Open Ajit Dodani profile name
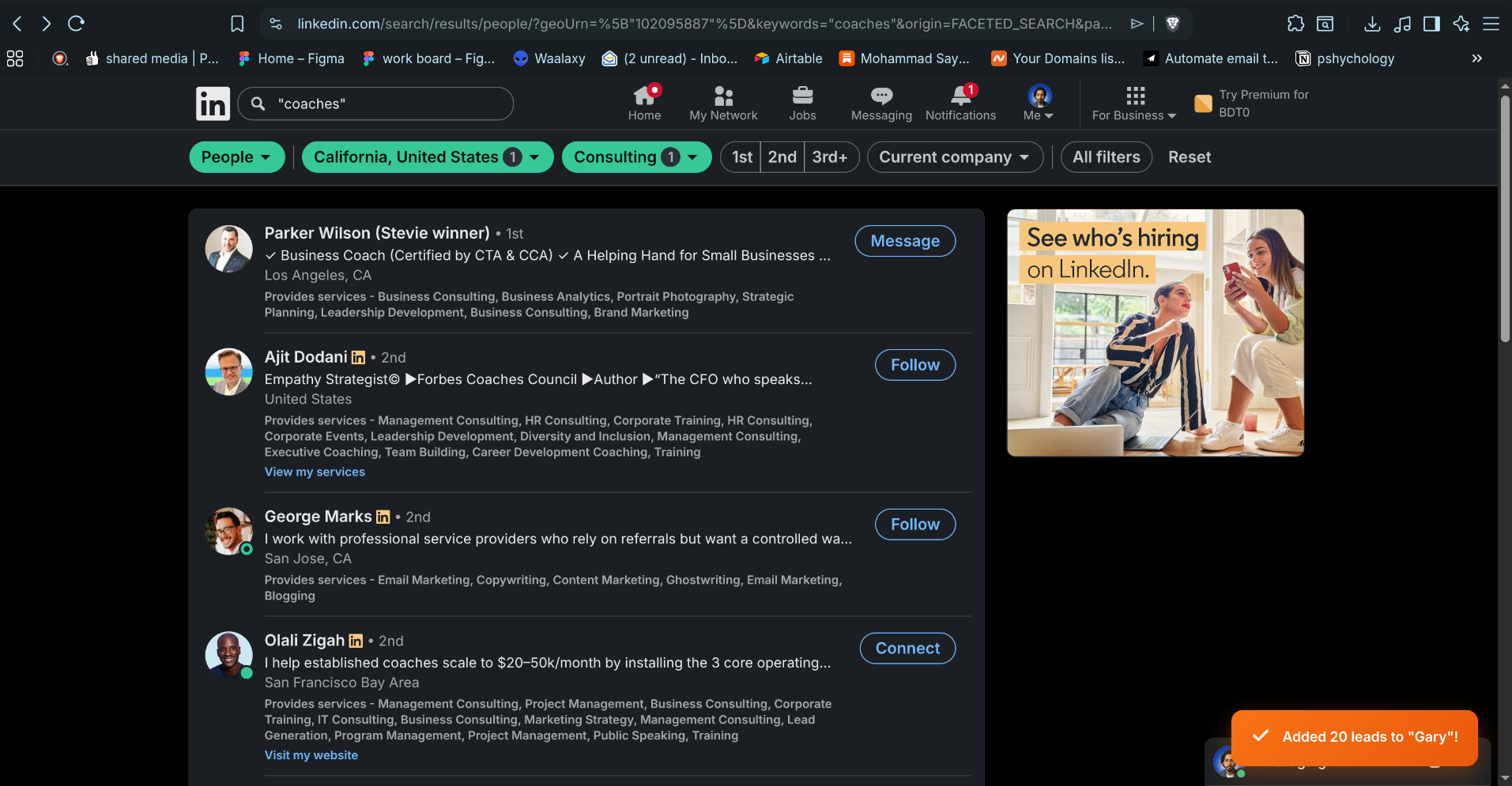Viewport: 1512px width, 786px height. tap(306, 357)
